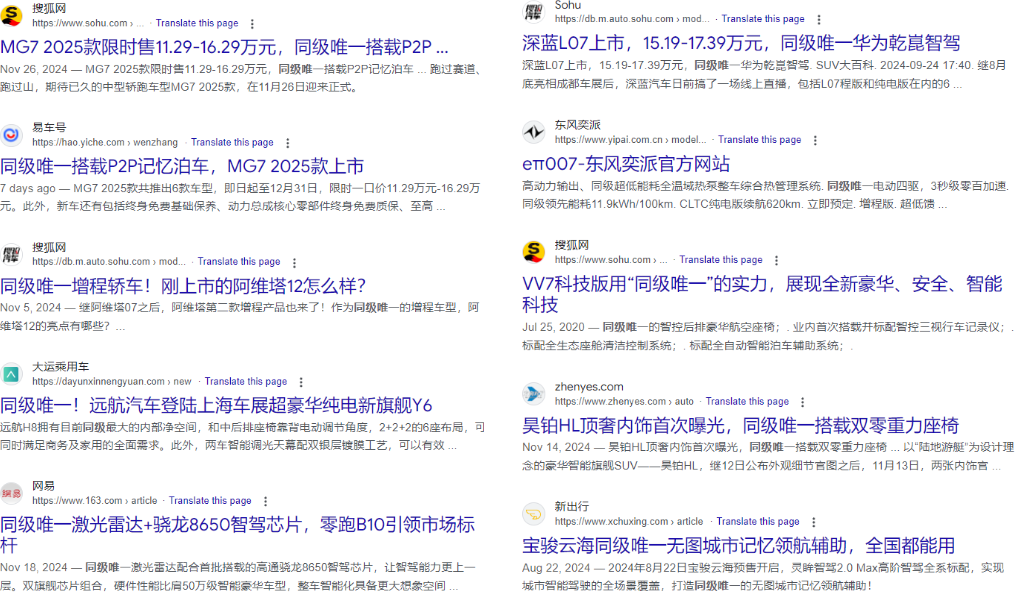Open the 宝骏云海 无图城市记忆领航辅助 result title

point(738,546)
